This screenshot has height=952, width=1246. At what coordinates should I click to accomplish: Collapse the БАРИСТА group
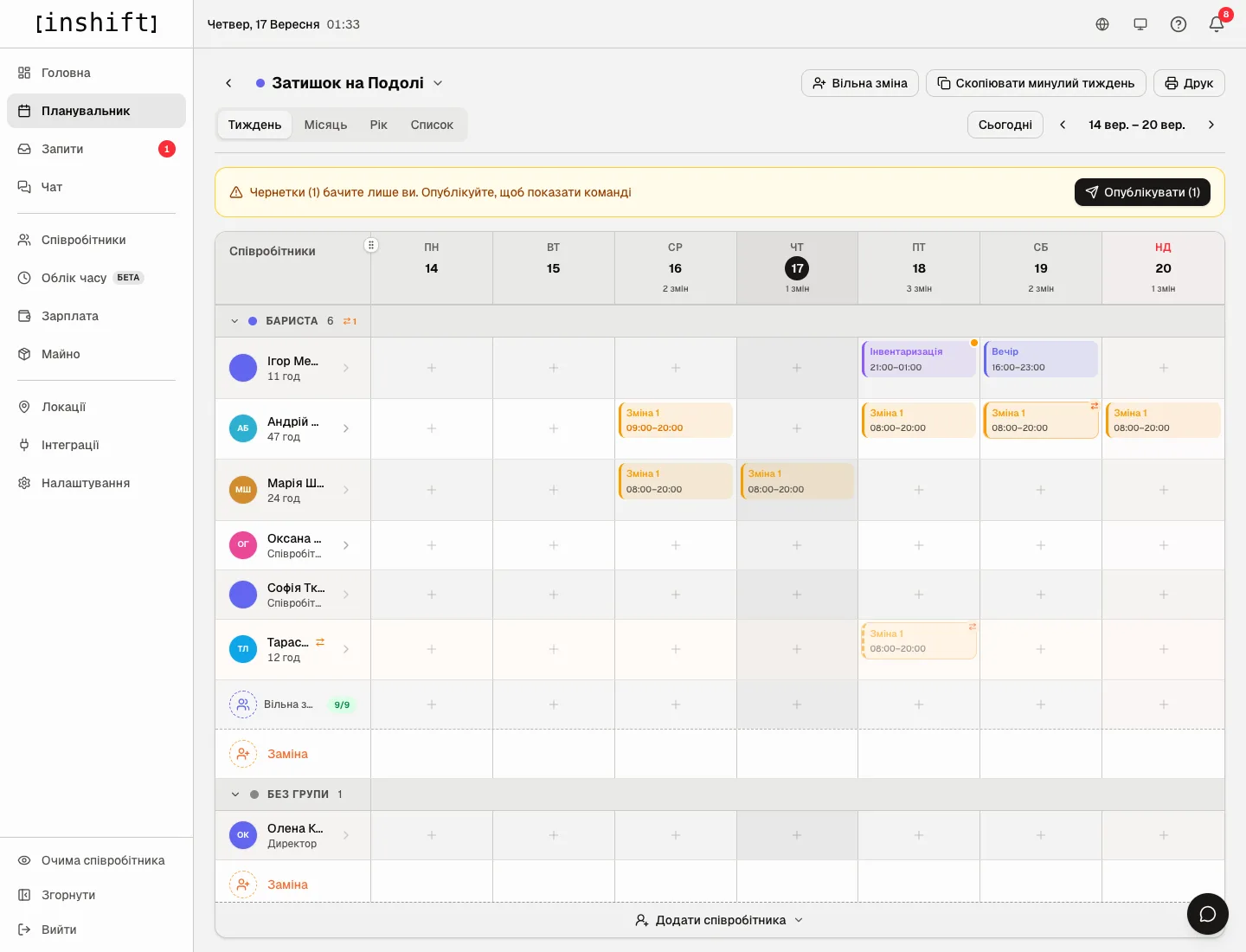click(234, 321)
